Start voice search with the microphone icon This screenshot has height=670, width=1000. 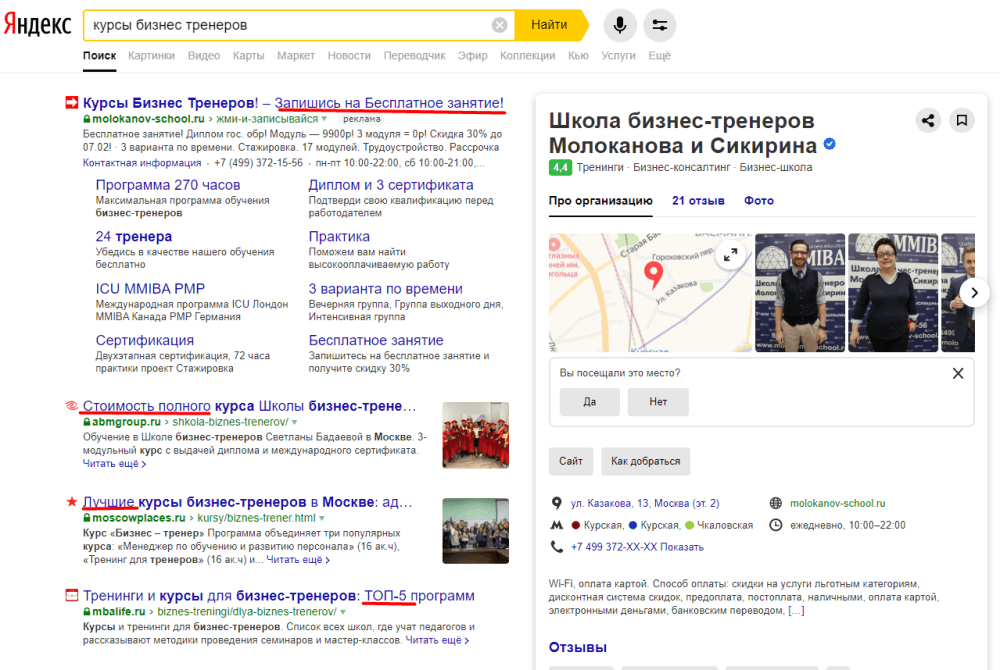coord(620,25)
